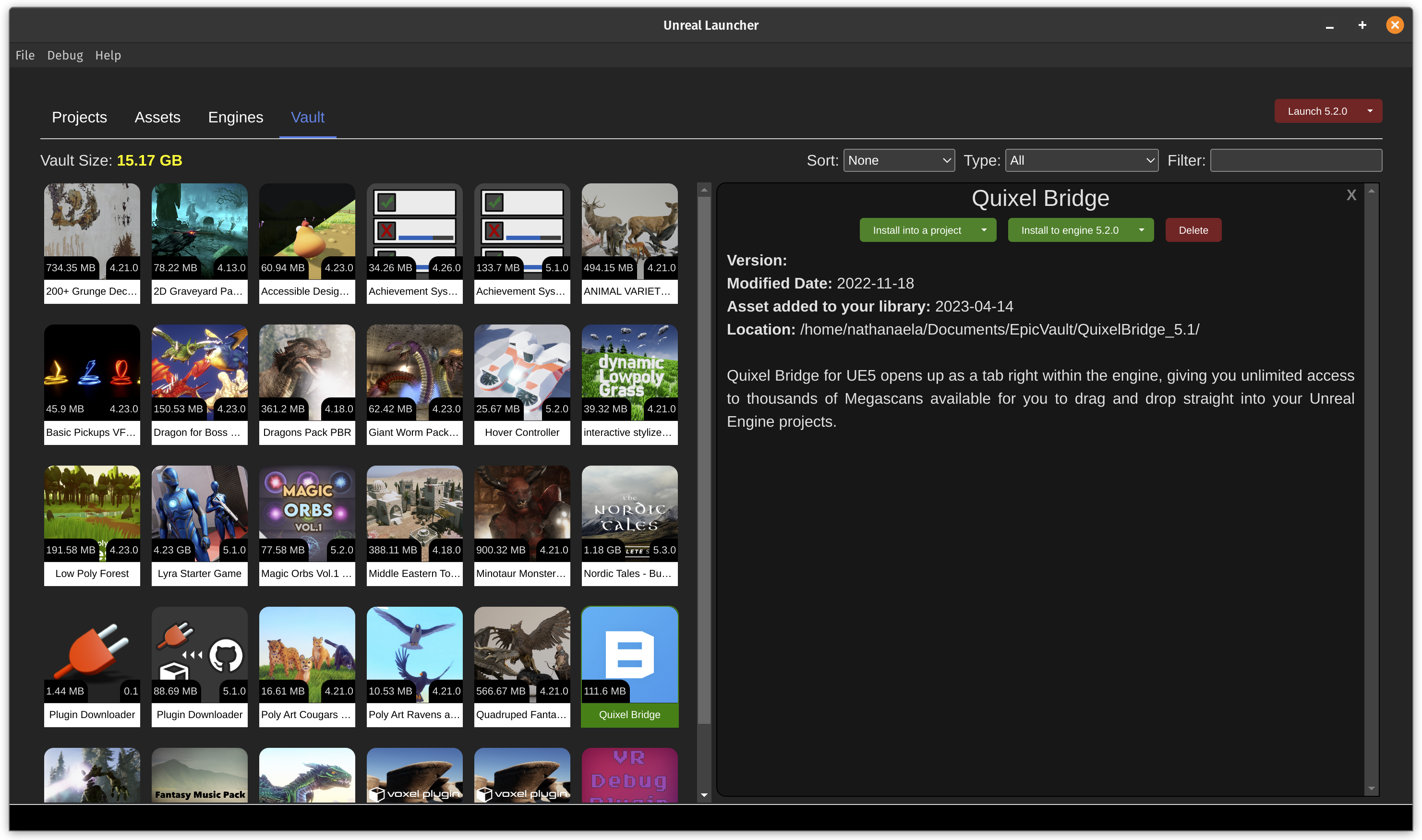1422x840 pixels.
Task: Open the Dragon for Boss asset
Action: [199, 384]
